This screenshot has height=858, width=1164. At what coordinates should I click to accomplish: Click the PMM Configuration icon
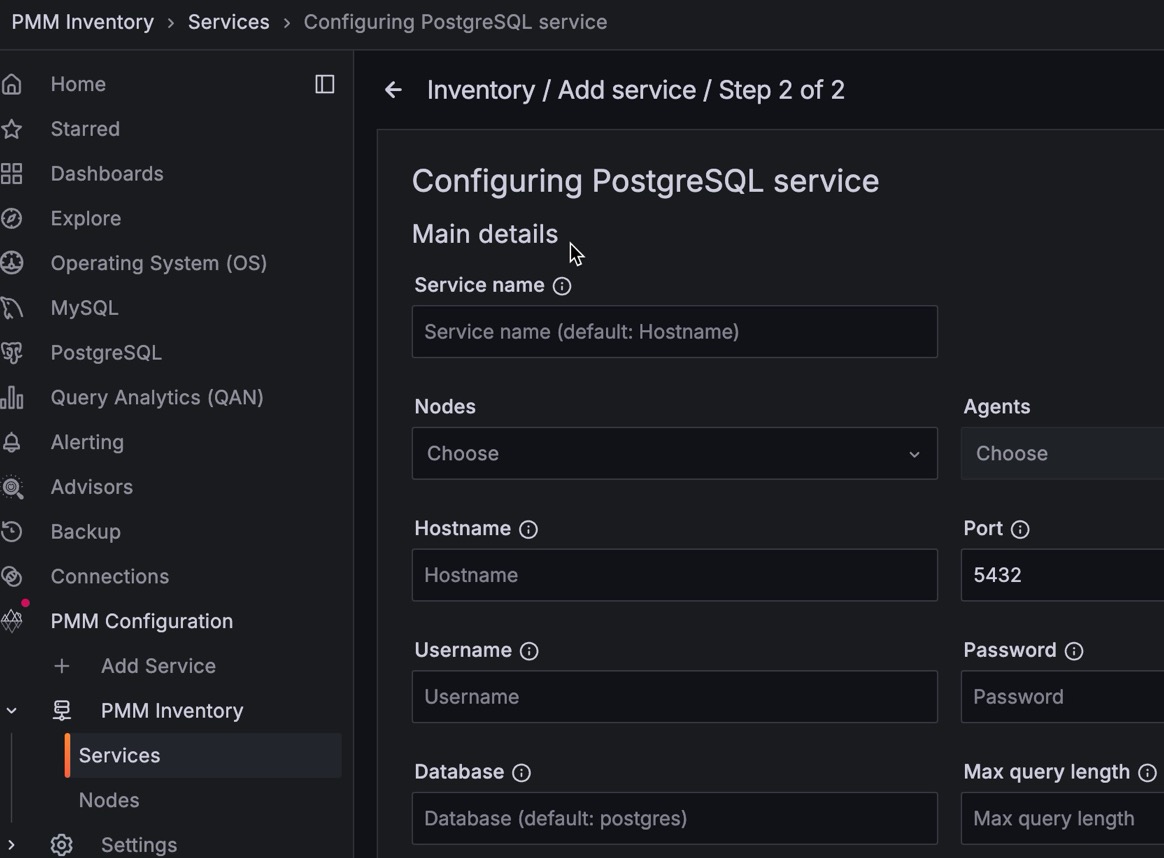tap(11, 621)
